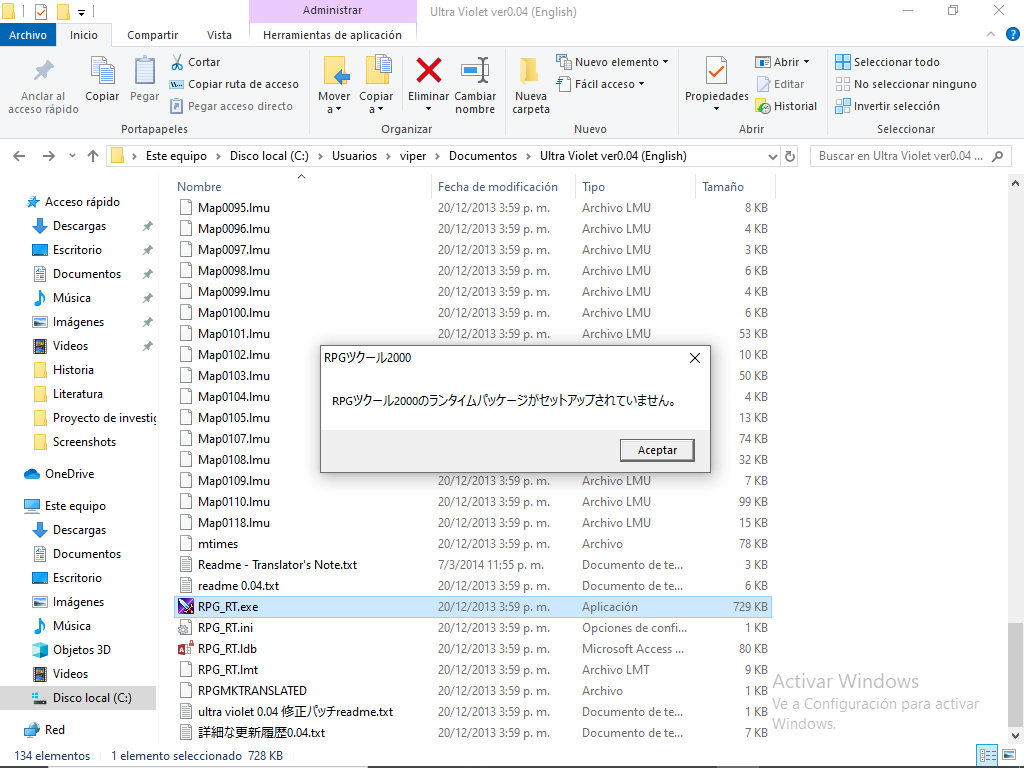1024x768 pixels.
Task: Close the RPGツクール2000 dialog
Action: (x=695, y=358)
